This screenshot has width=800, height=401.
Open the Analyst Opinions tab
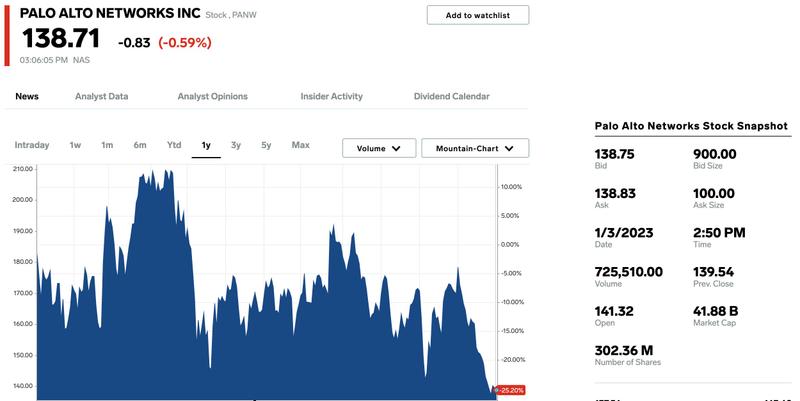[x=212, y=96]
